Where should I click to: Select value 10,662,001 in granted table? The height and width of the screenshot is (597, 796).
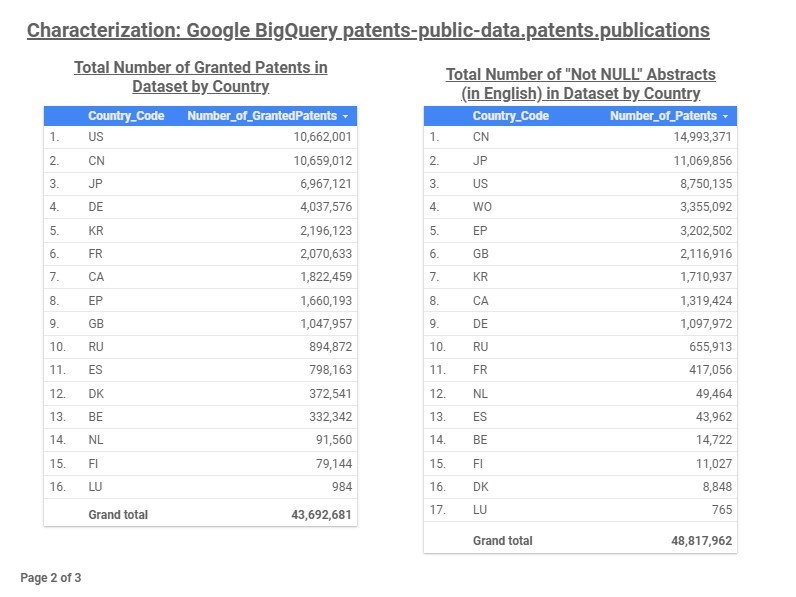tap(322, 137)
